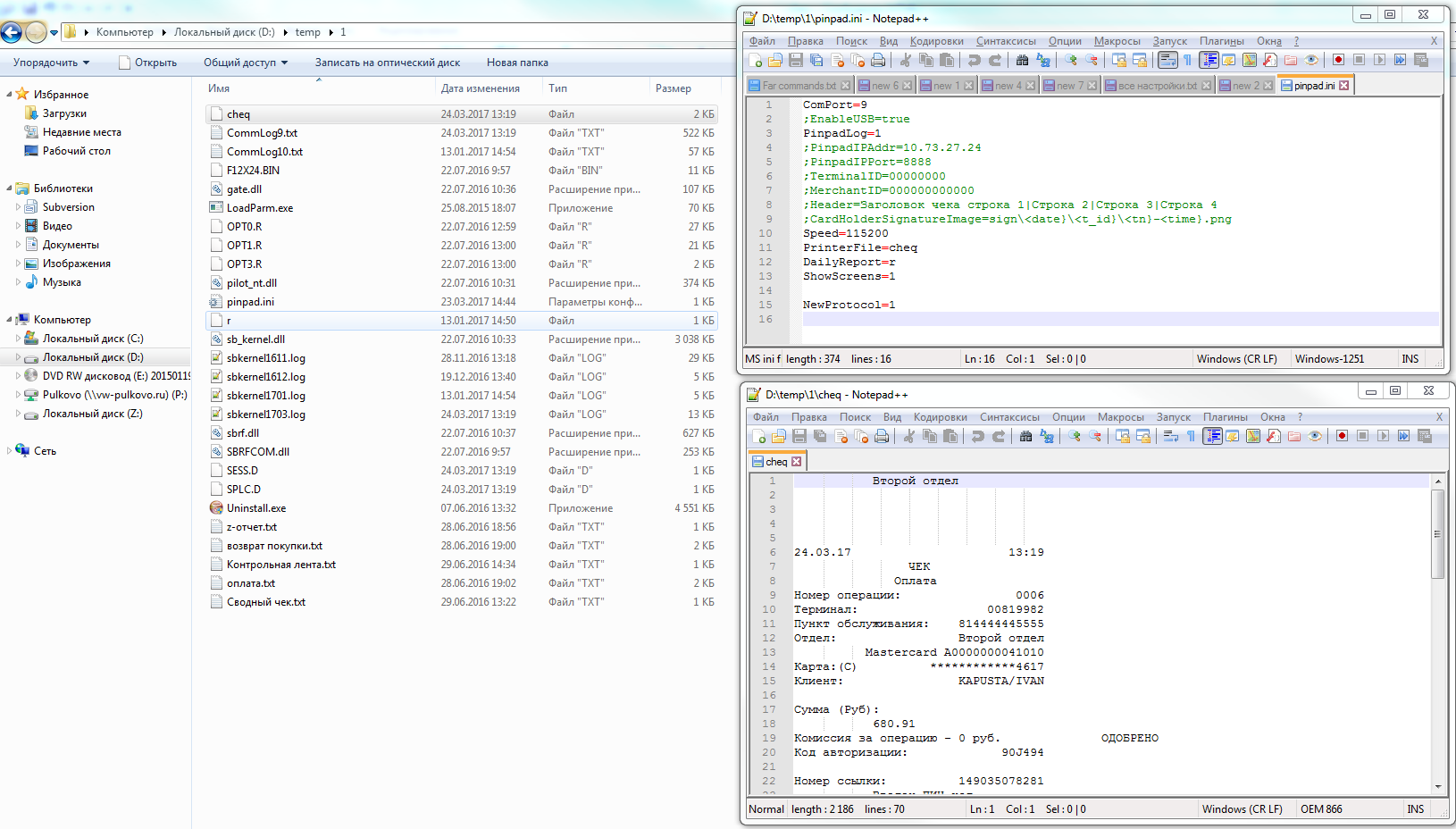Toggle the indent guide button in the pinpad.ini window

(1209, 60)
